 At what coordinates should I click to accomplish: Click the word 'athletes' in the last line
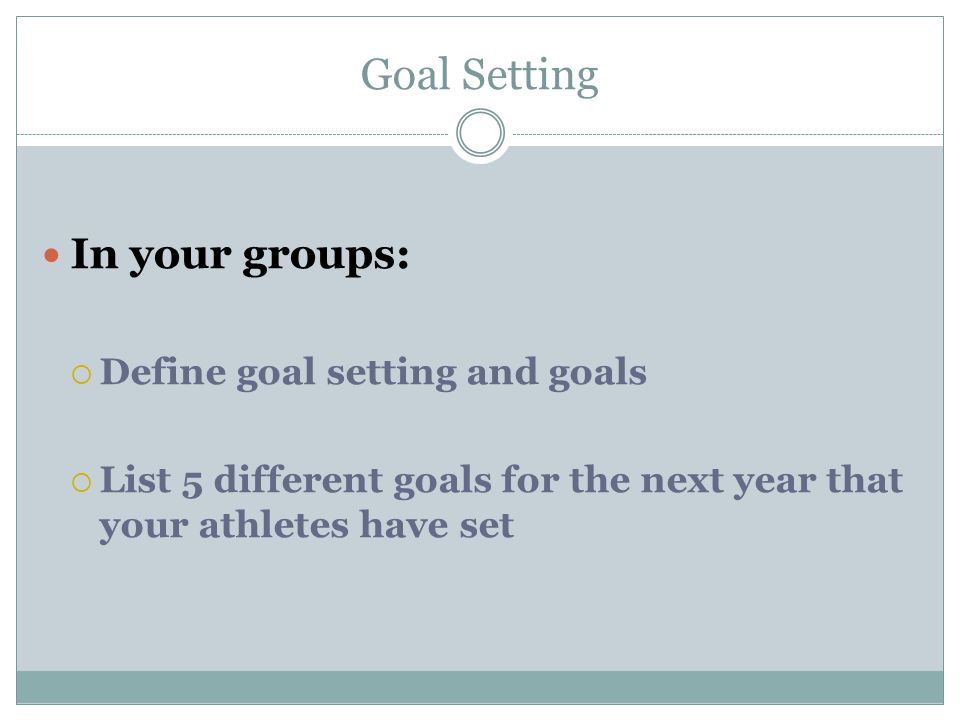274,525
